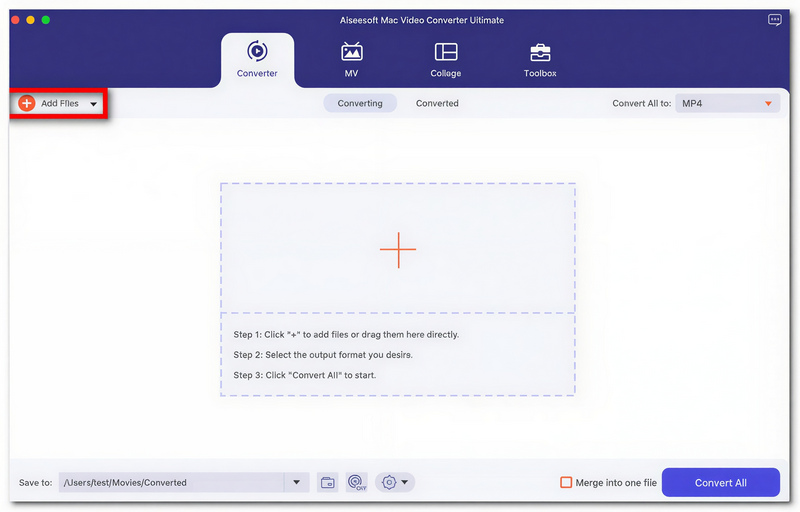Open the Converter tab

[x=257, y=60]
